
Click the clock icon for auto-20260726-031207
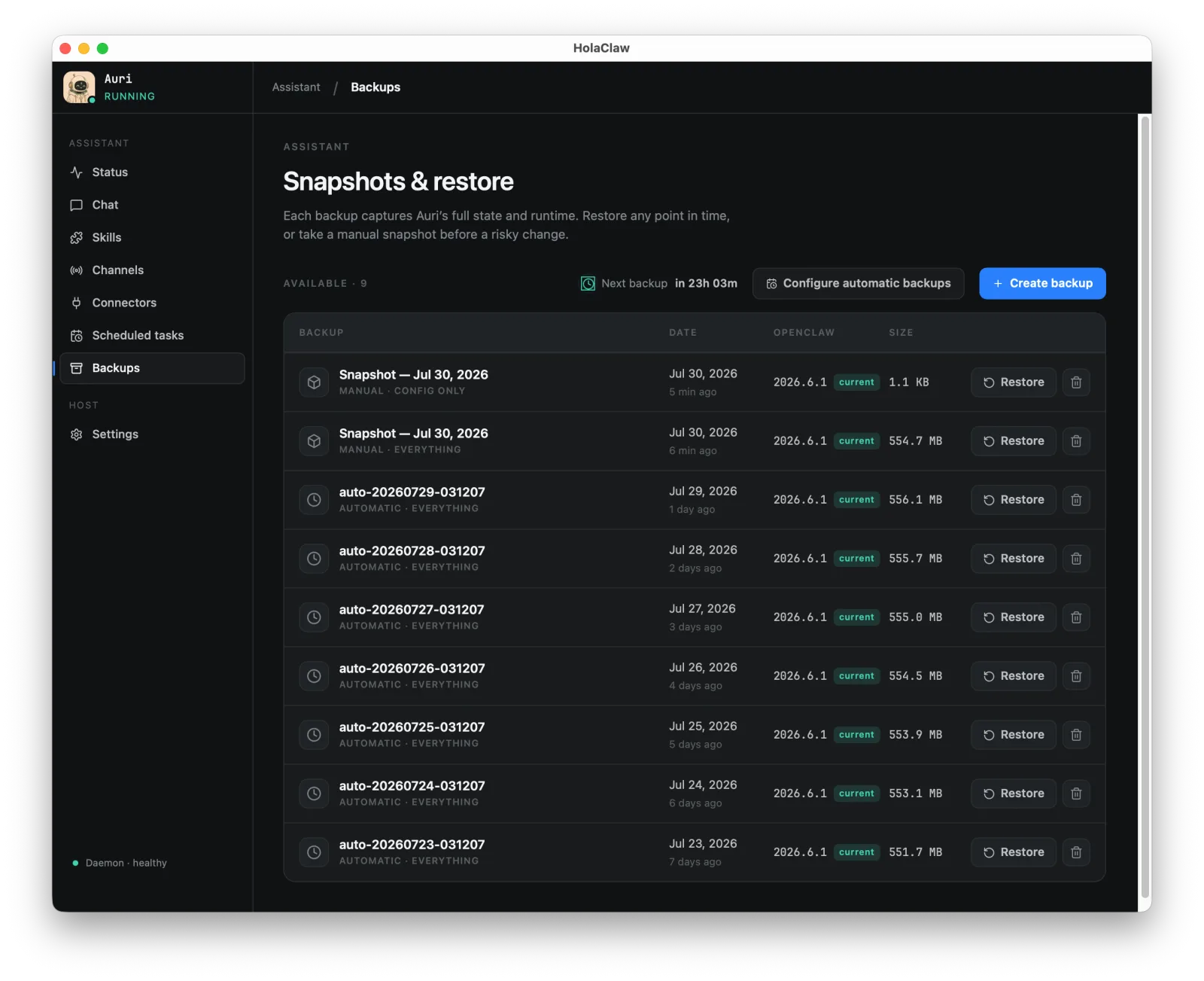[314, 676]
